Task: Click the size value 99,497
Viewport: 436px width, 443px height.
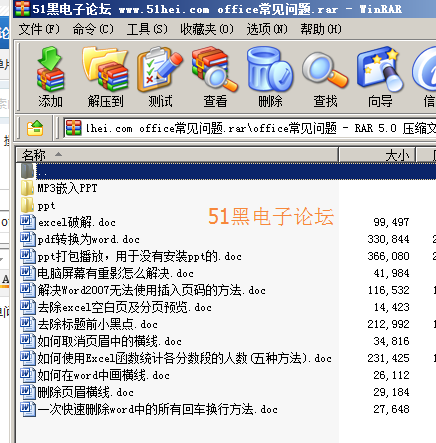Action: [391, 222]
